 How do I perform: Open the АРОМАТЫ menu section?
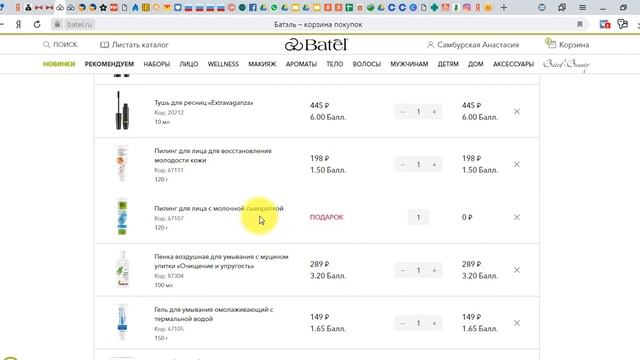click(x=301, y=64)
